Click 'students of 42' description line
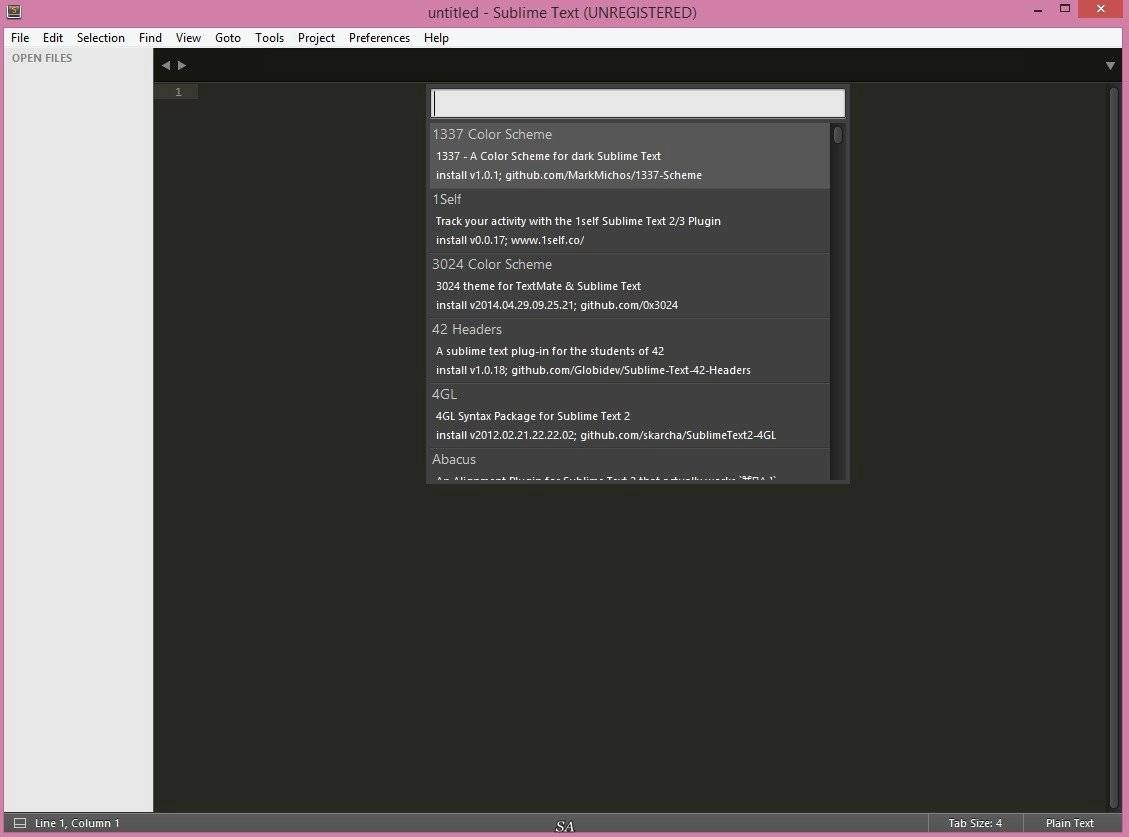Viewport: 1129px width, 837px height. click(549, 351)
